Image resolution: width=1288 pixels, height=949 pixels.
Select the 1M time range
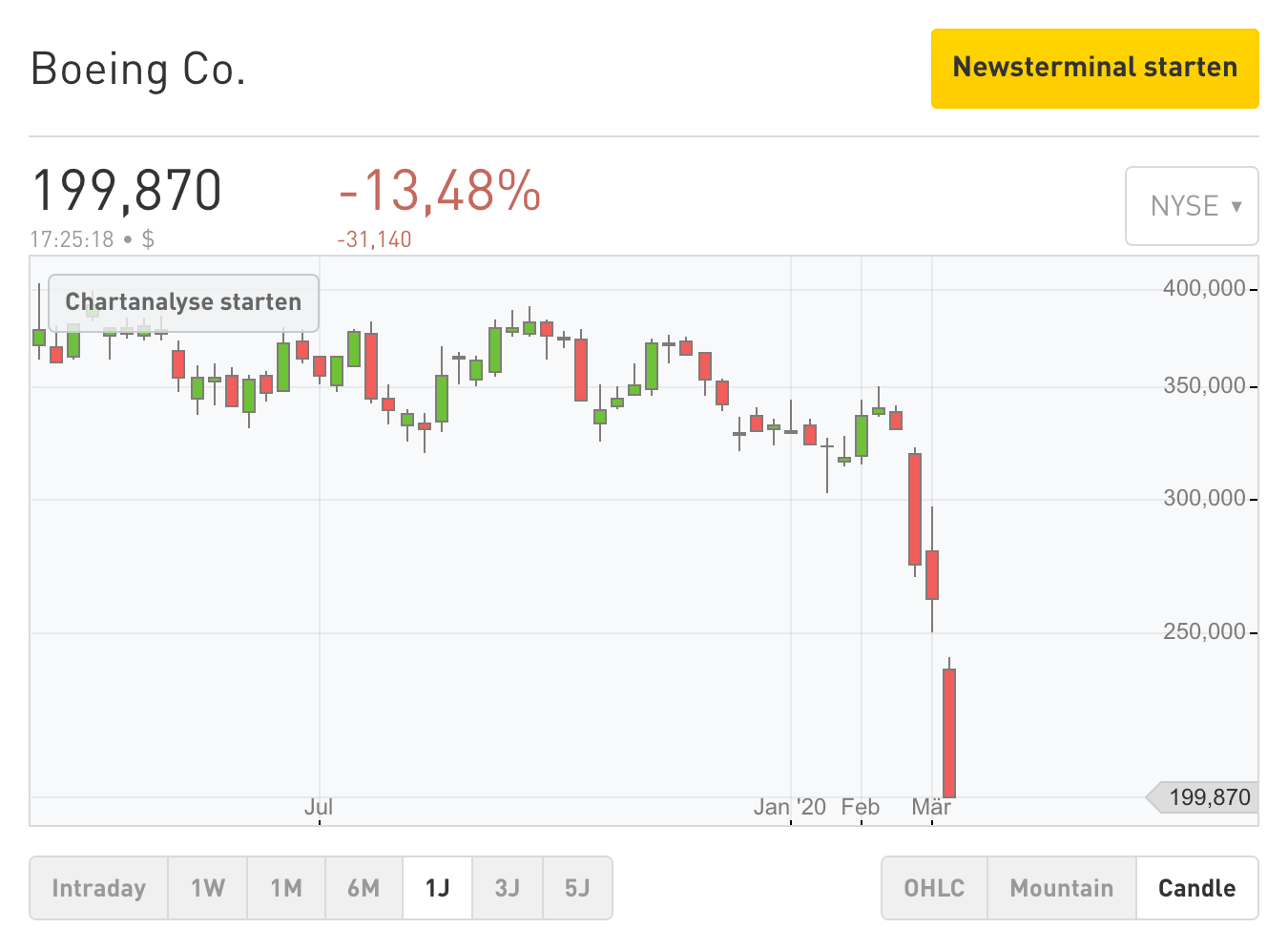[x=286, y=888]
